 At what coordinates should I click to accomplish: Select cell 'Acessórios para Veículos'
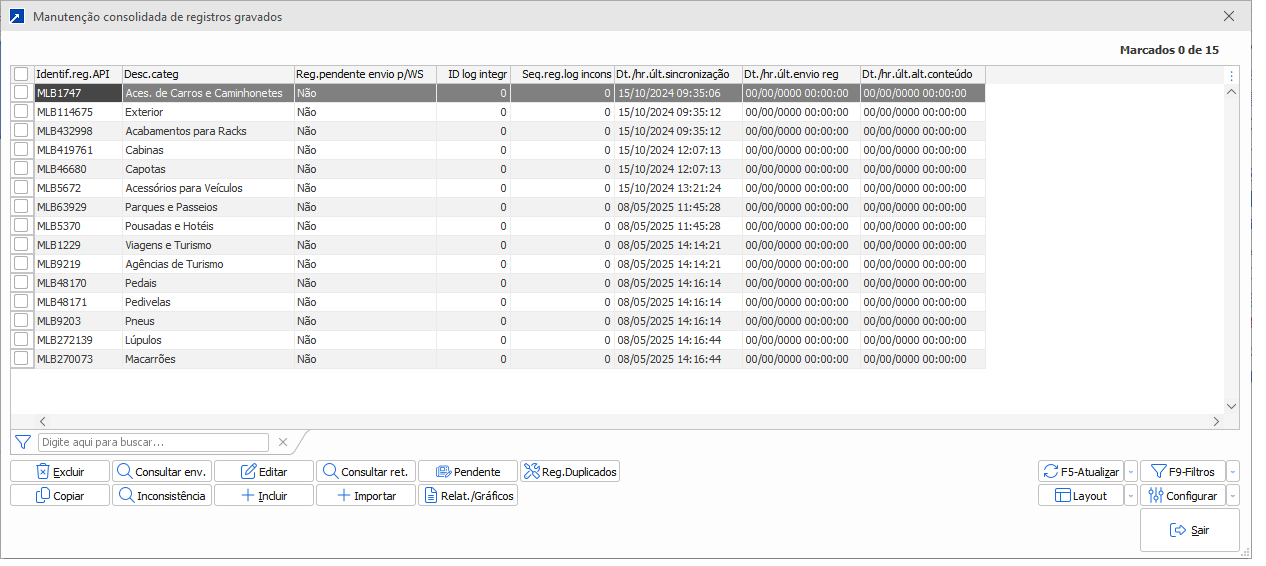point(208,188)
